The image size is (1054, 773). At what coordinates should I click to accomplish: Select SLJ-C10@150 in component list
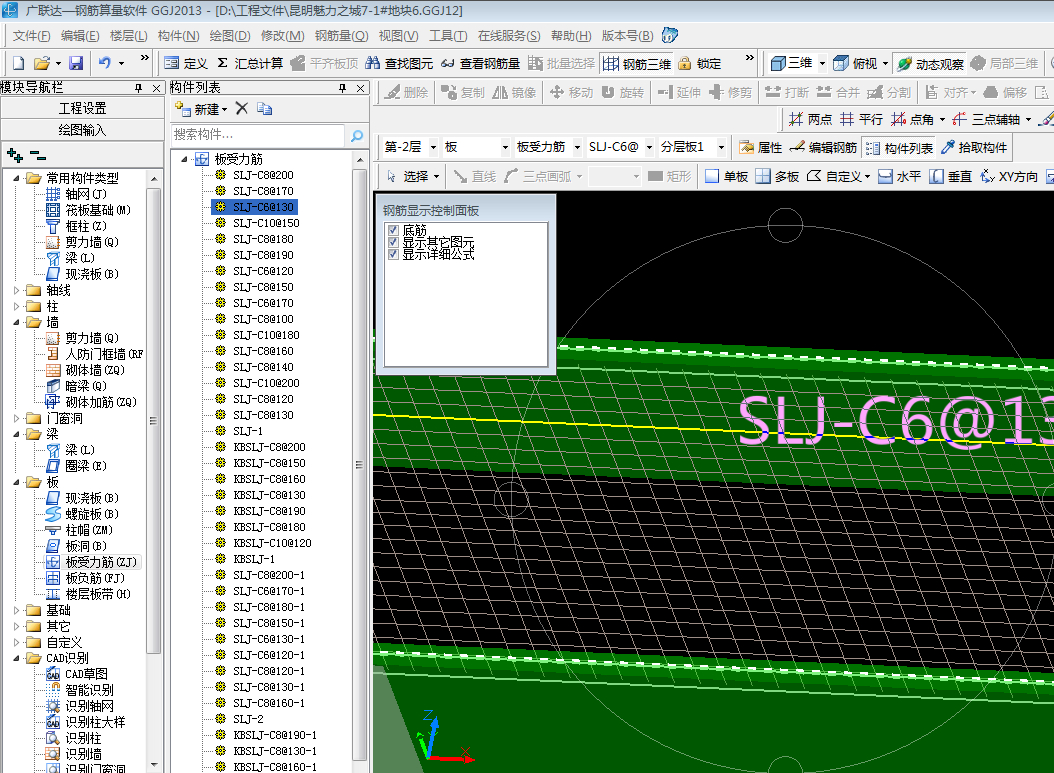[266, 223]
